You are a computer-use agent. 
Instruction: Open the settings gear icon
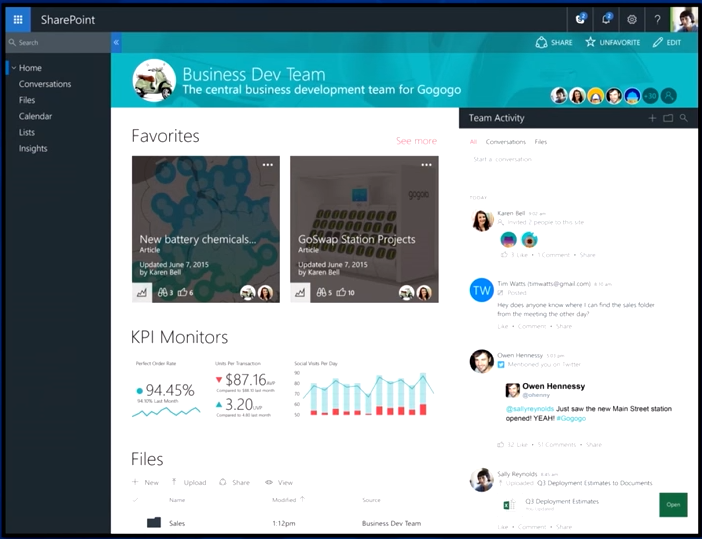tap(632, 20)
